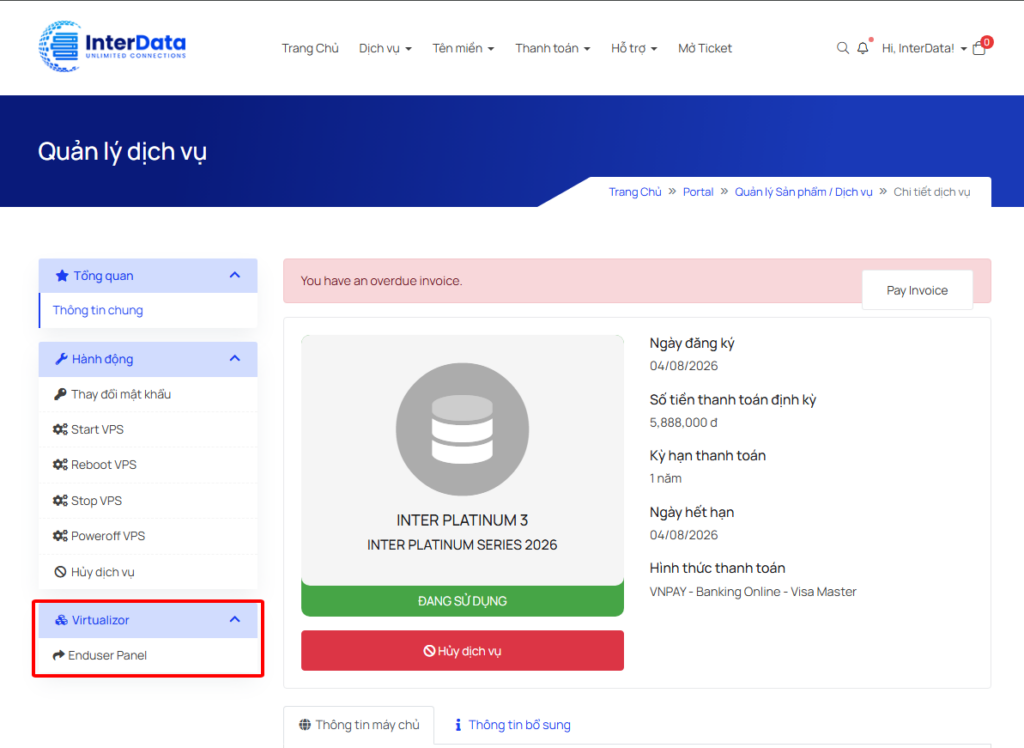This screenshot has height=748, width=1024.
Task: Click the key icon for Thay đổi mật khẩu
Action: click(x=60, y=394)
